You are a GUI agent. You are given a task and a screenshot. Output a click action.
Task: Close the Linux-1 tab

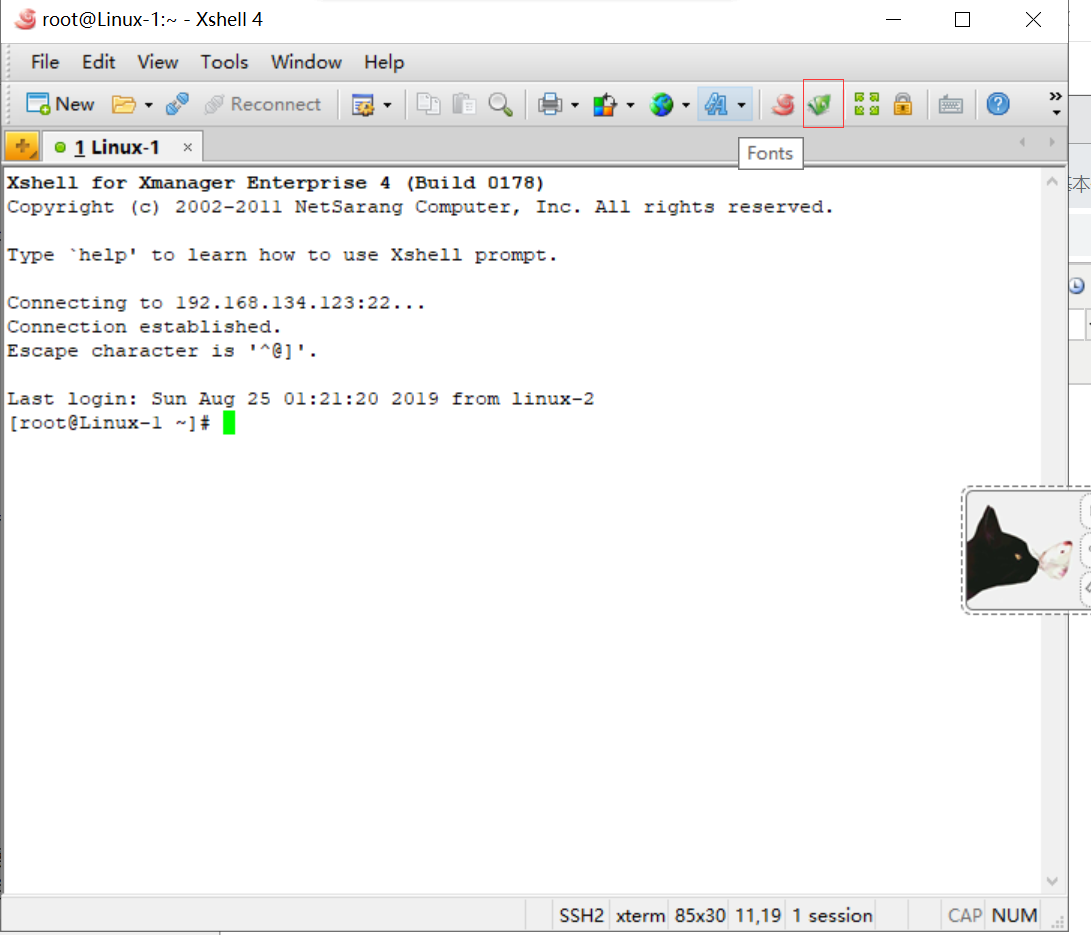[187, 147]
